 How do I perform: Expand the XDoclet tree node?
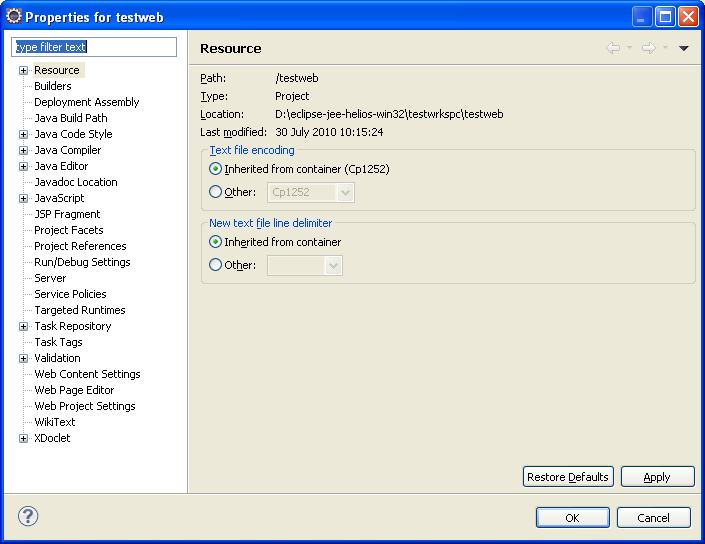23,438
